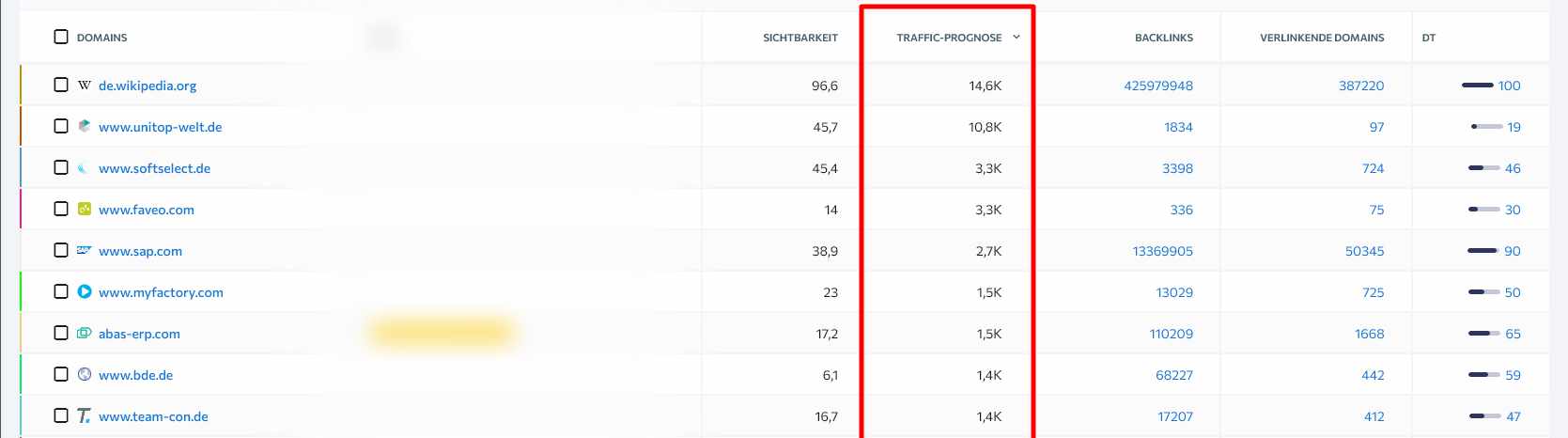Sort by the BACKLINKS column header
This screenshot has height=438, width=1568.
1164,38
